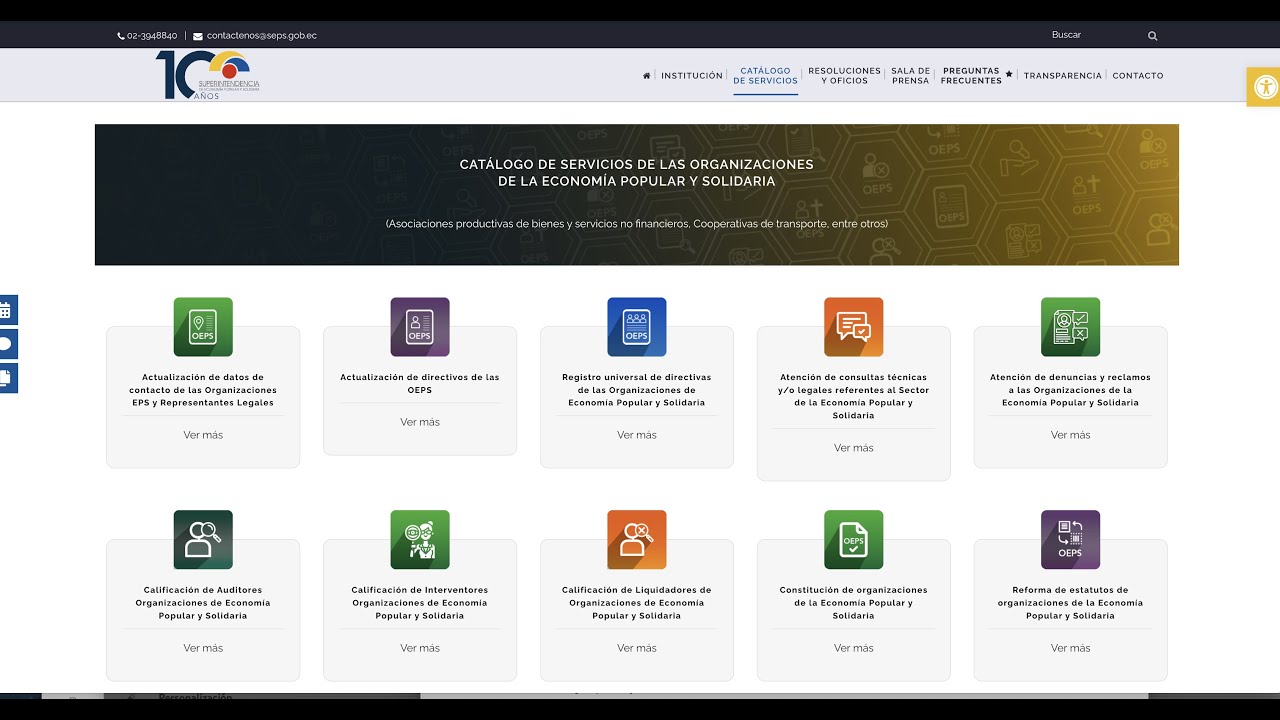Click Ver más under Calificación de Interventores
The height and width of the screenshot is (720, 1280).
click(420, 648)
